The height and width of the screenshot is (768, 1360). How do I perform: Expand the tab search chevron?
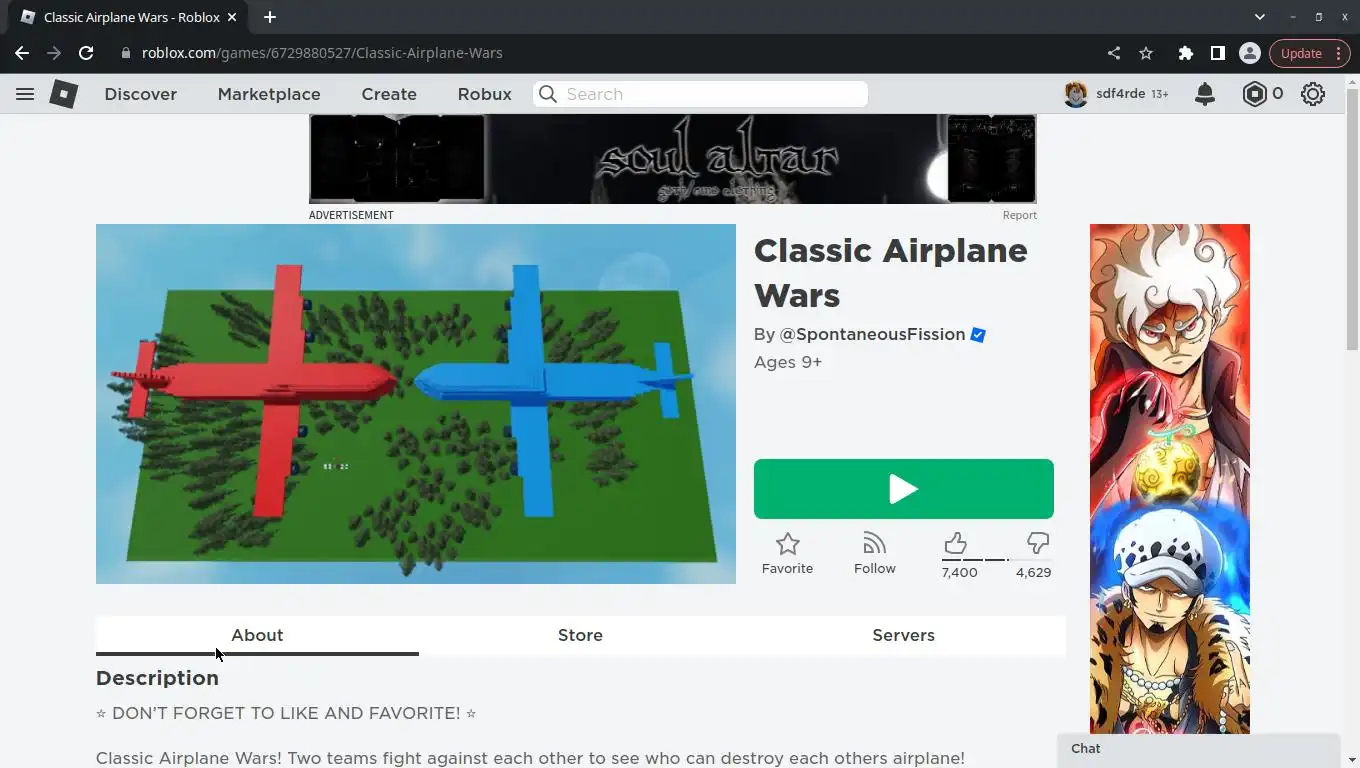pos(1260,17)
